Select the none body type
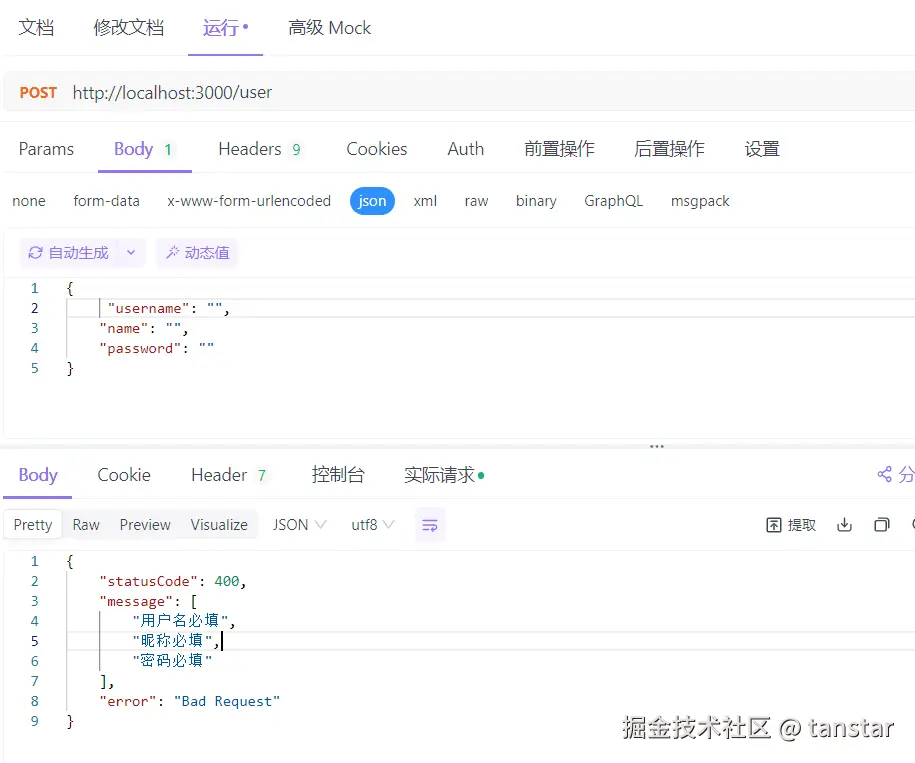This screenshot has width=915, height=763. tap(29, 201)
